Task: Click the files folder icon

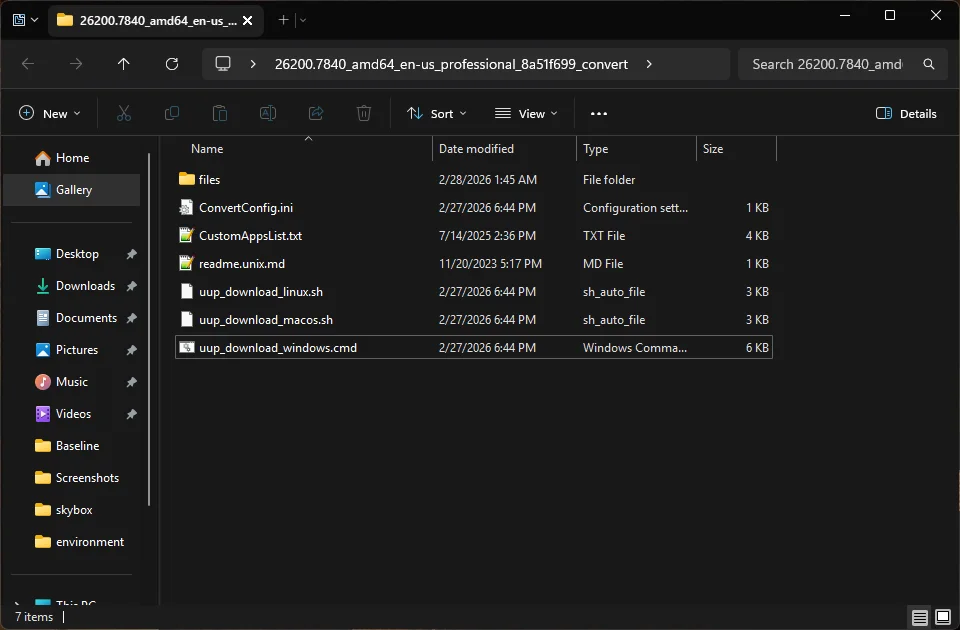Action: click(187, 179)
